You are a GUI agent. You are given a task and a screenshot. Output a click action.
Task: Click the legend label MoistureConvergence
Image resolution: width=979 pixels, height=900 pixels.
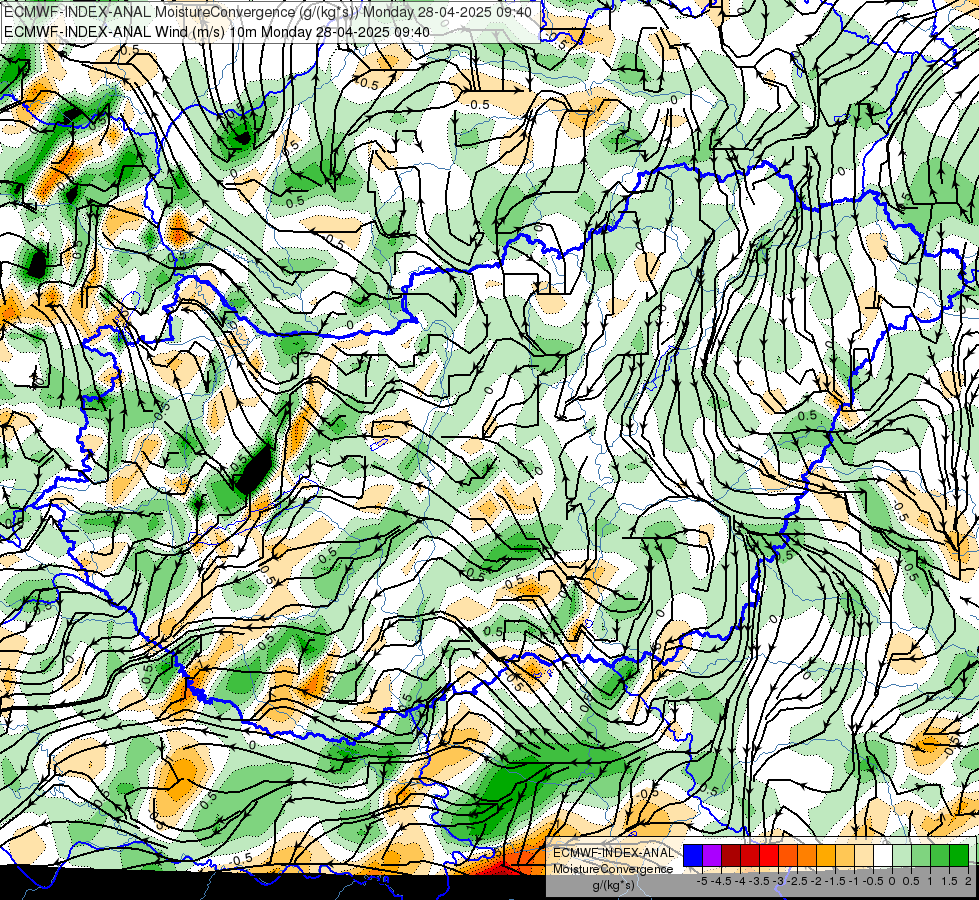613,869
